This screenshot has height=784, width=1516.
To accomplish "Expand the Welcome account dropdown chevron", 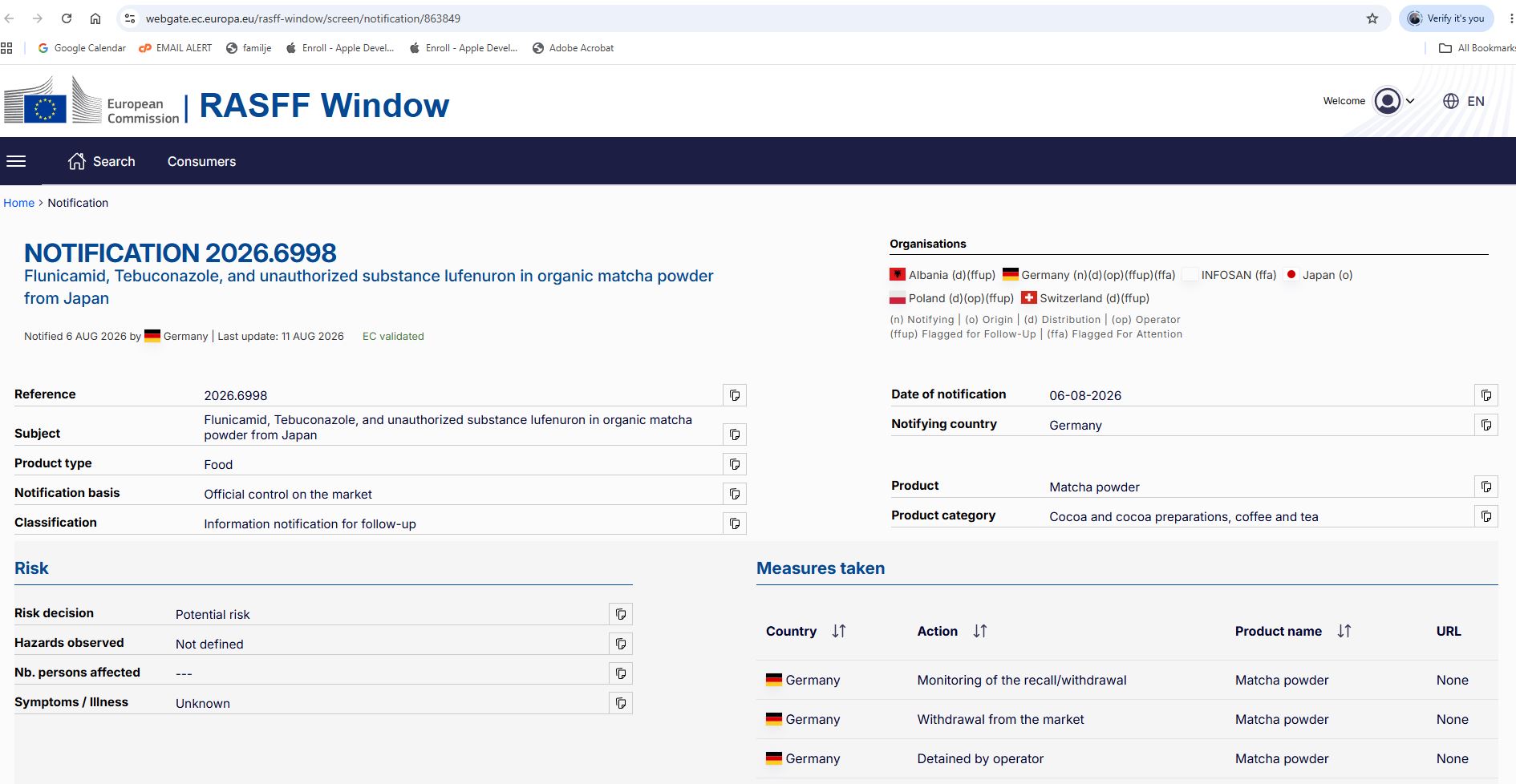I will click(x=1410, y=101).
